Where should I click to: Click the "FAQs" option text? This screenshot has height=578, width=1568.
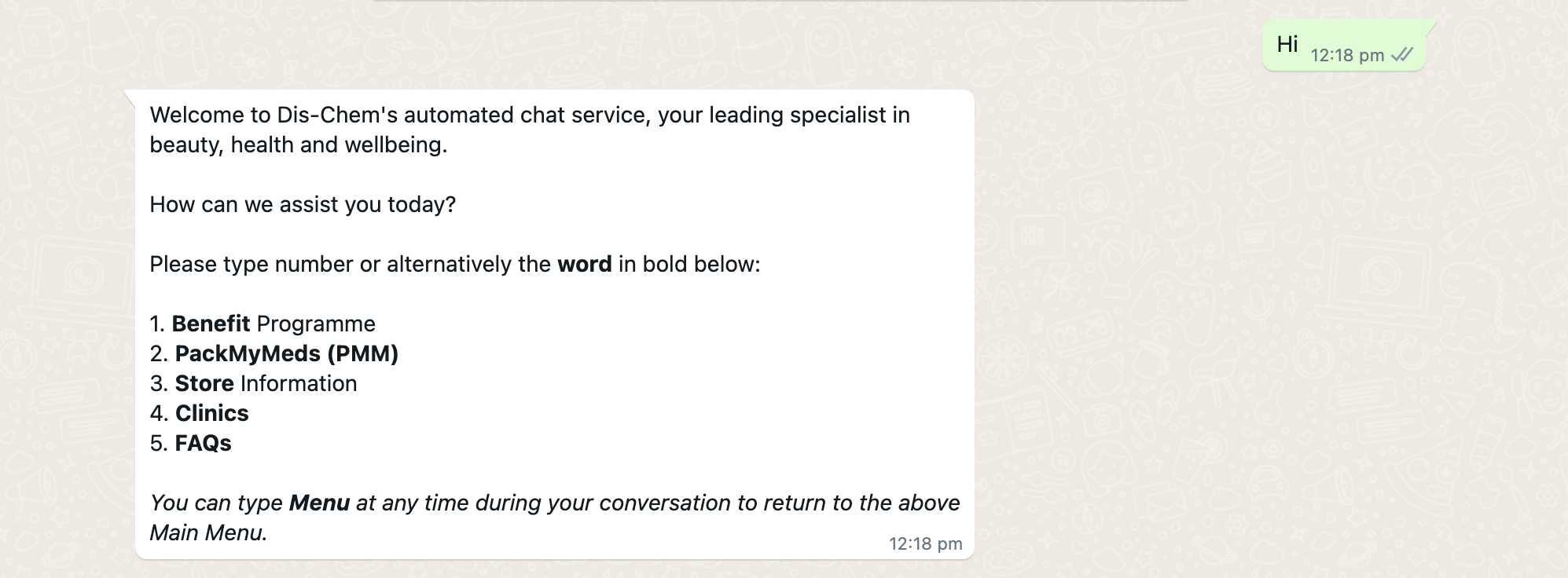coord(203,443)
